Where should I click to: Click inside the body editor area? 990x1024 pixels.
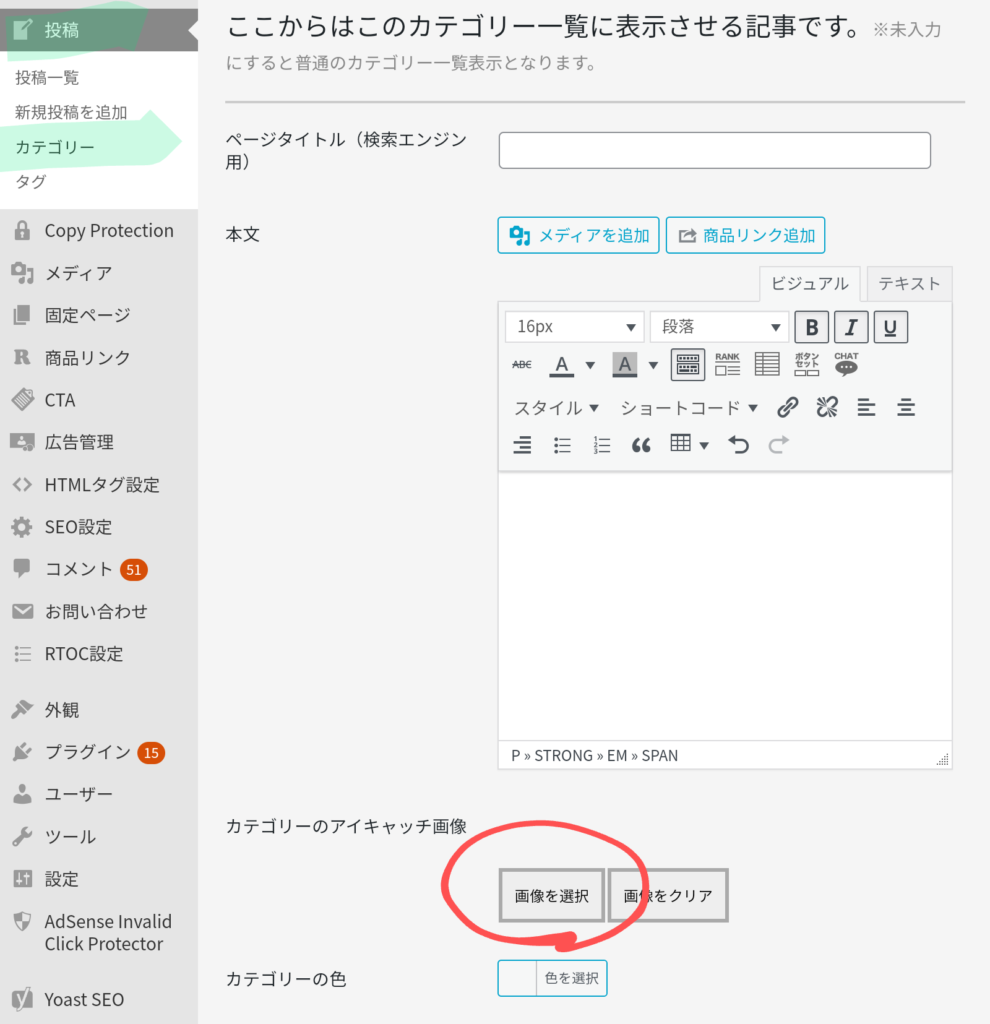(x=725, y=607)
